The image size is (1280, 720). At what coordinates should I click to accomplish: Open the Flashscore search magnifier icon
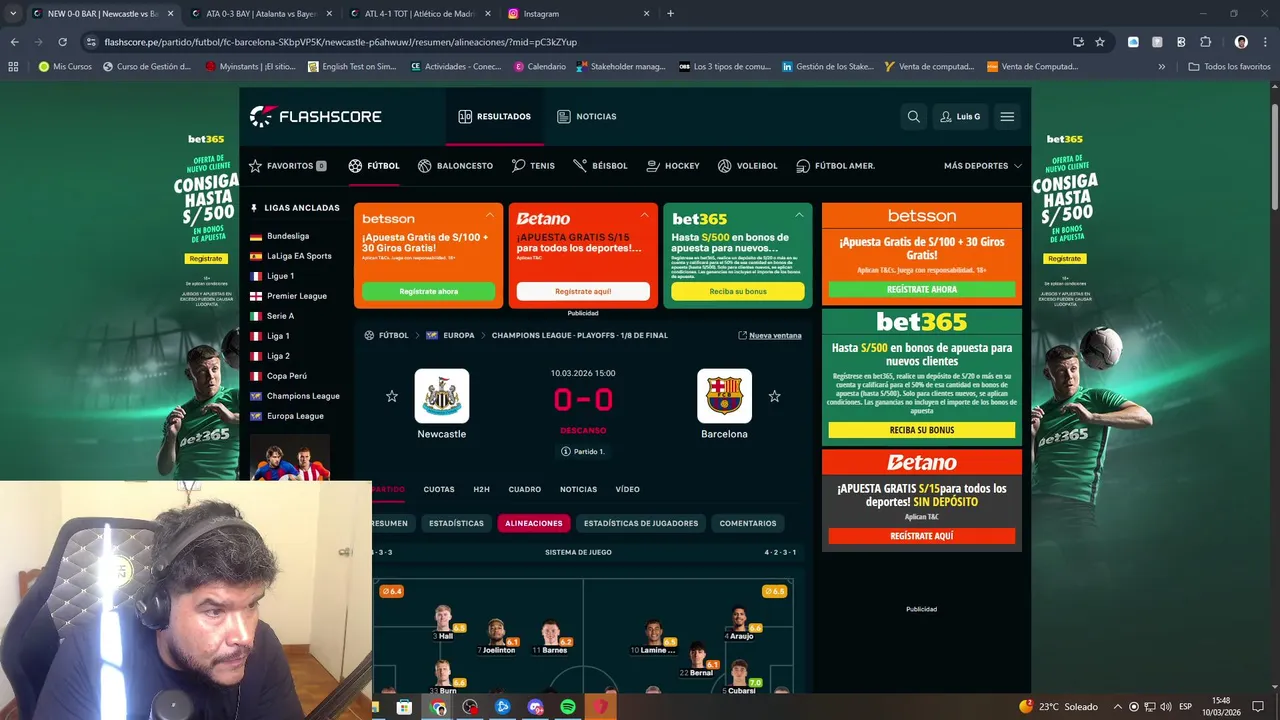click(913, 117)
